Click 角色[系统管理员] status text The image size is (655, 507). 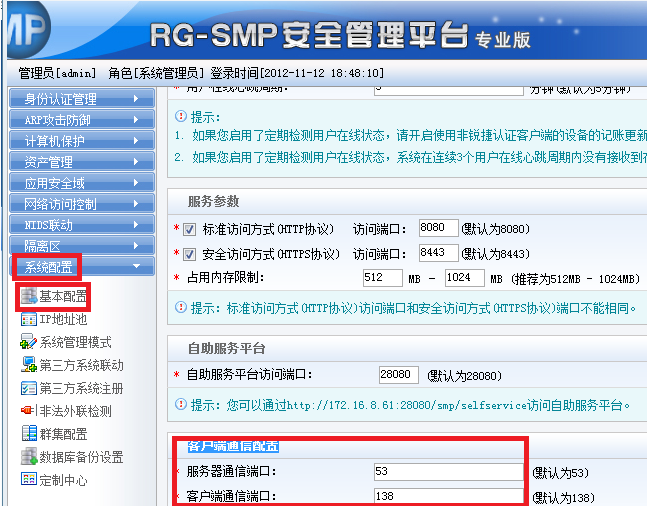click(x=156, y=73)
